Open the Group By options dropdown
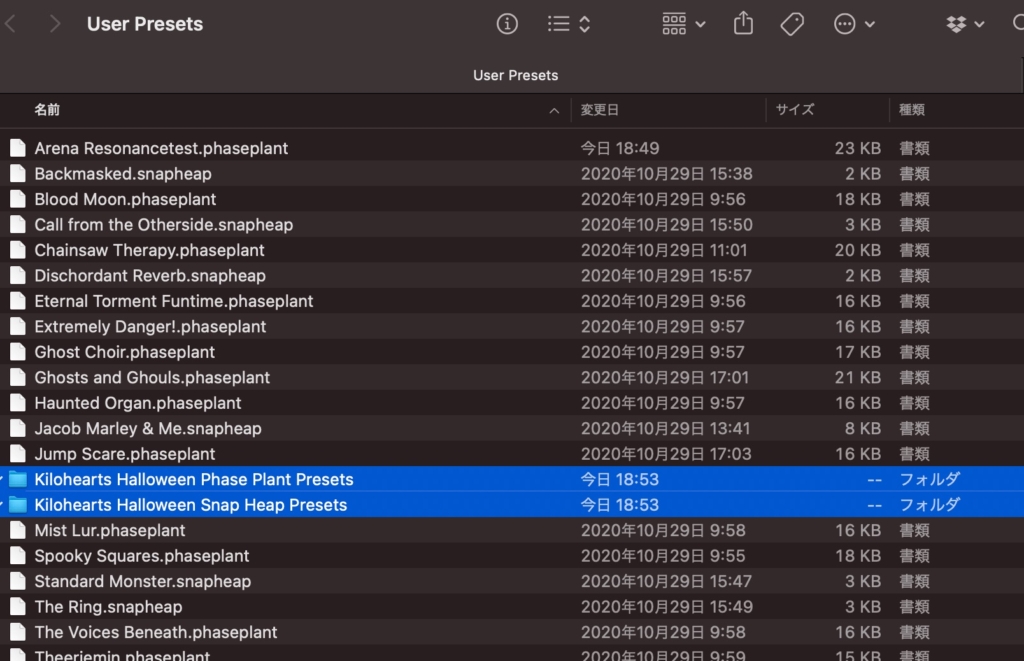This screenshot has height=661, width=1024. [x=683, y=24]
